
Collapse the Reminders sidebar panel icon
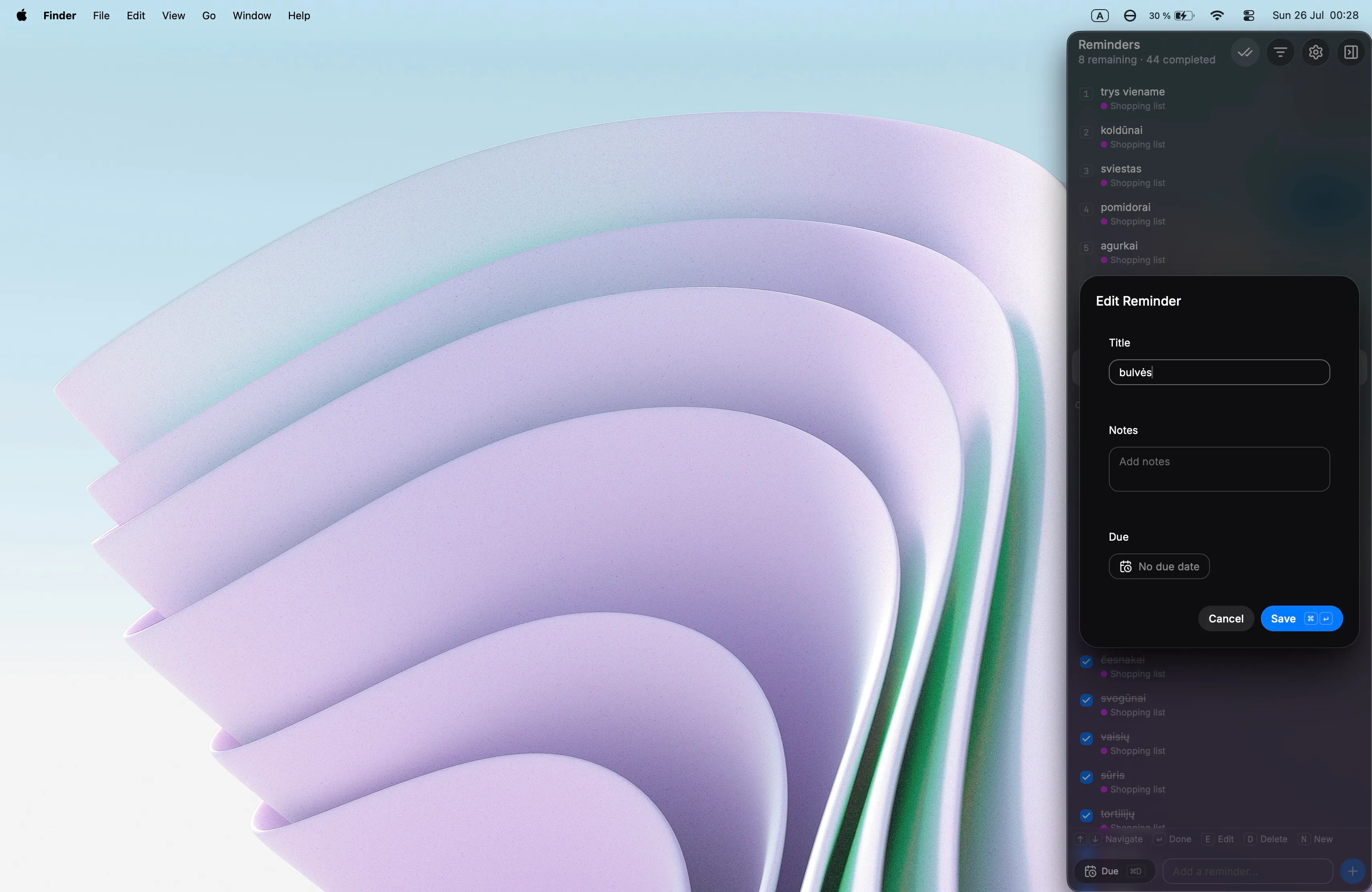pos(1350,53)
